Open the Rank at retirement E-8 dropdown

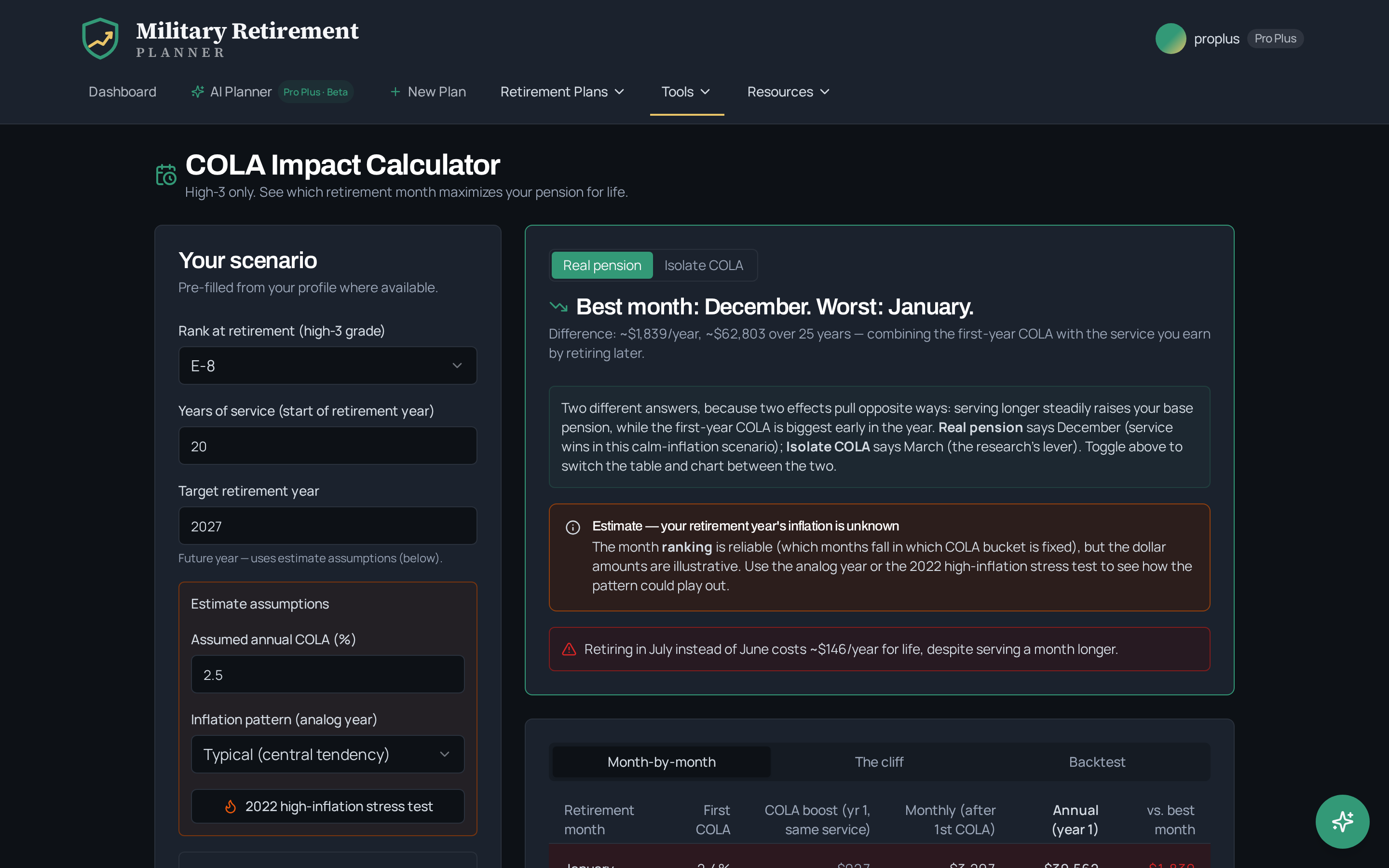point(328,366)
